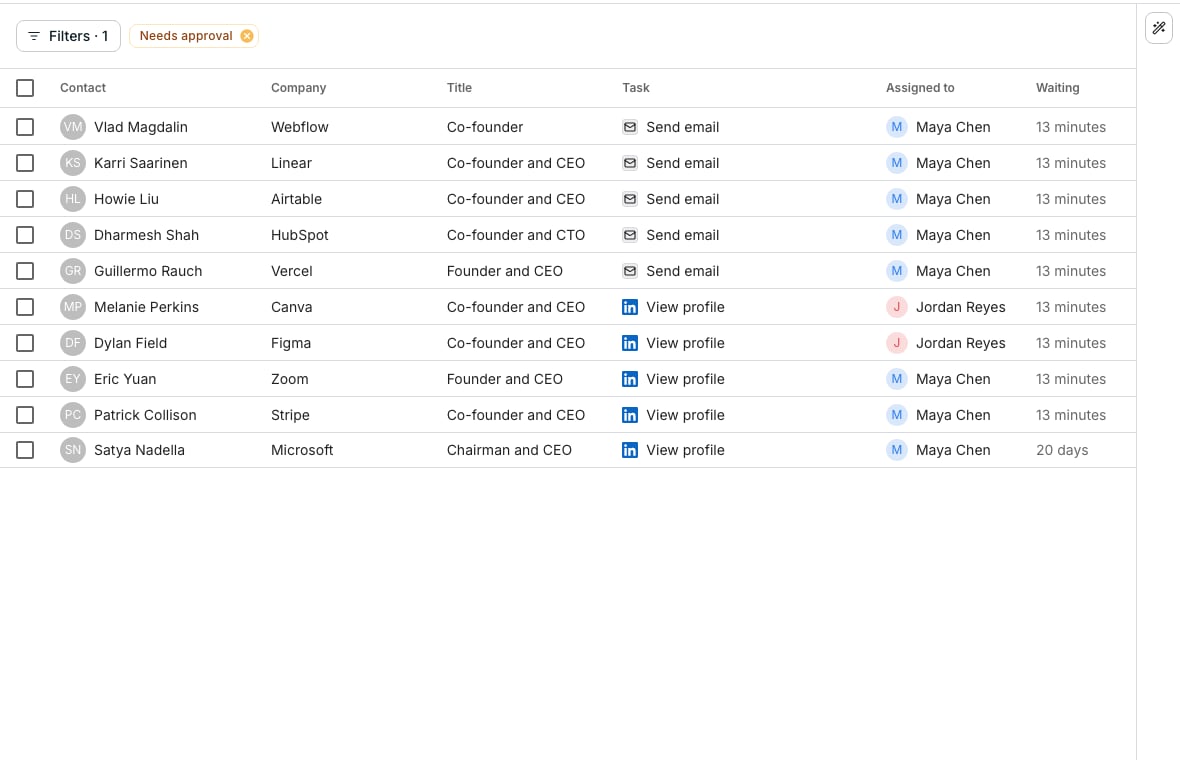Click the KS avatar for Karri Saarinen
This screenshot has height=760, width=1180.
[x=73, y=163]
